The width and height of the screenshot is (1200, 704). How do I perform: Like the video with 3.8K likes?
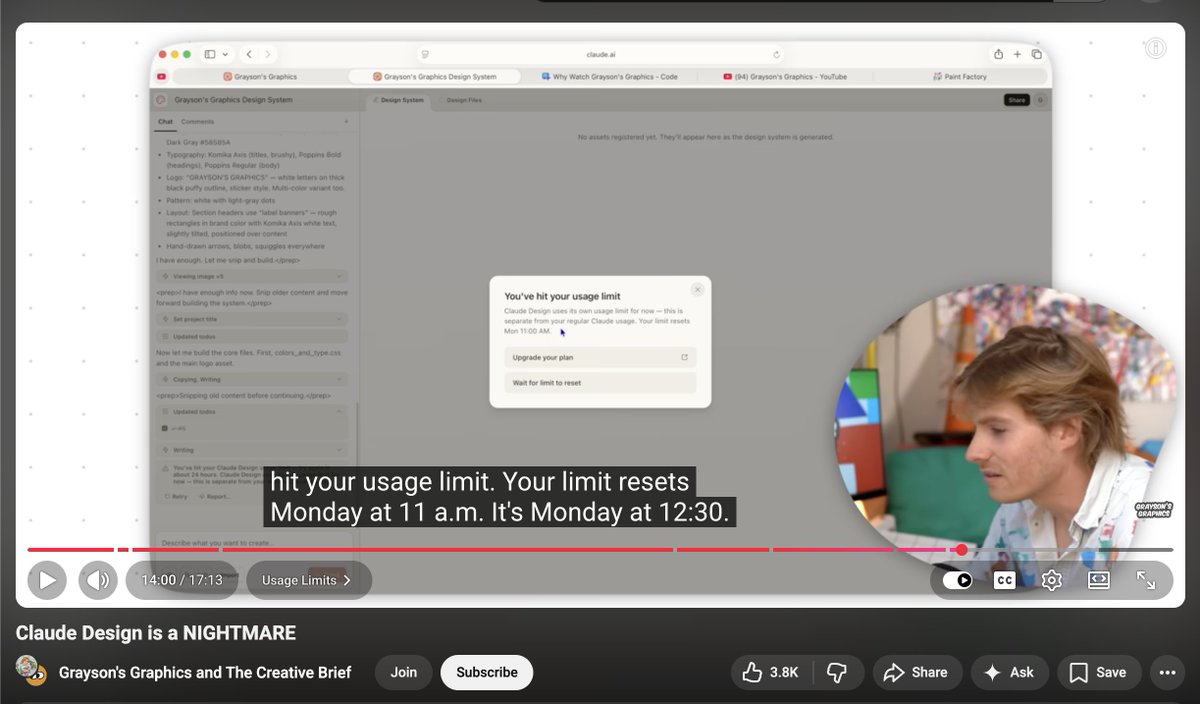click(770, 673)
